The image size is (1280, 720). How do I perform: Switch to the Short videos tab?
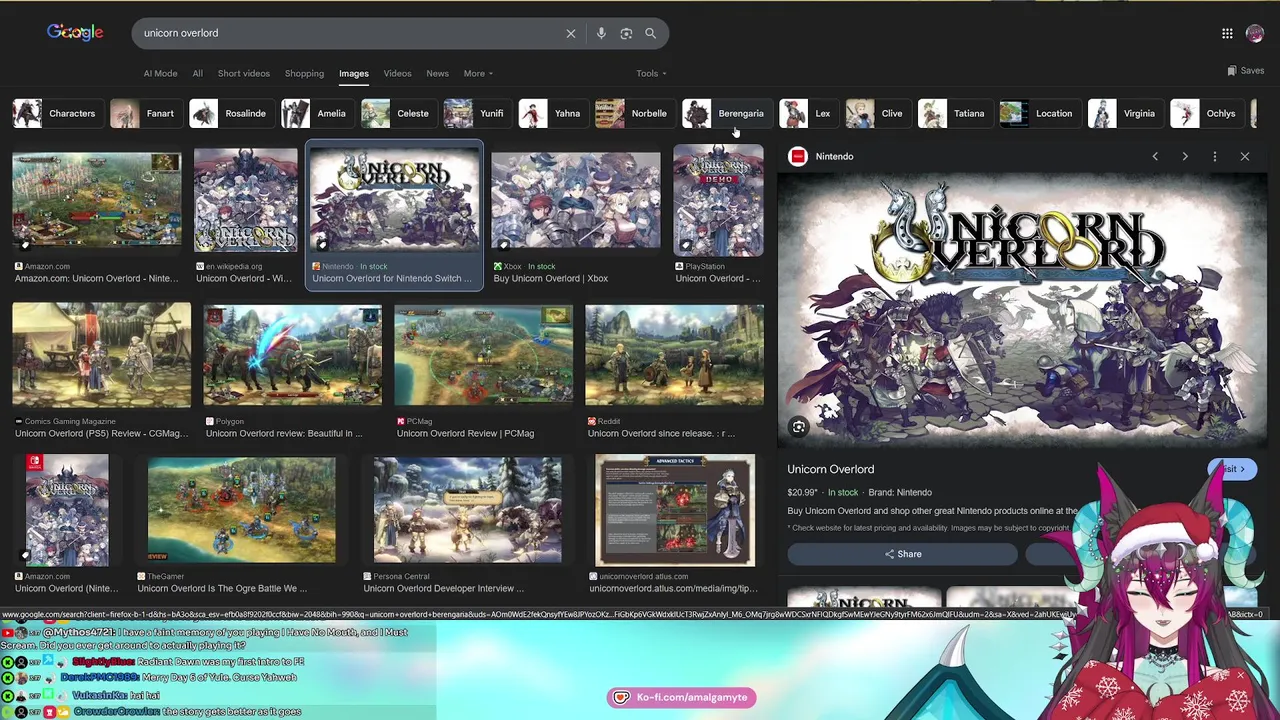243,73
